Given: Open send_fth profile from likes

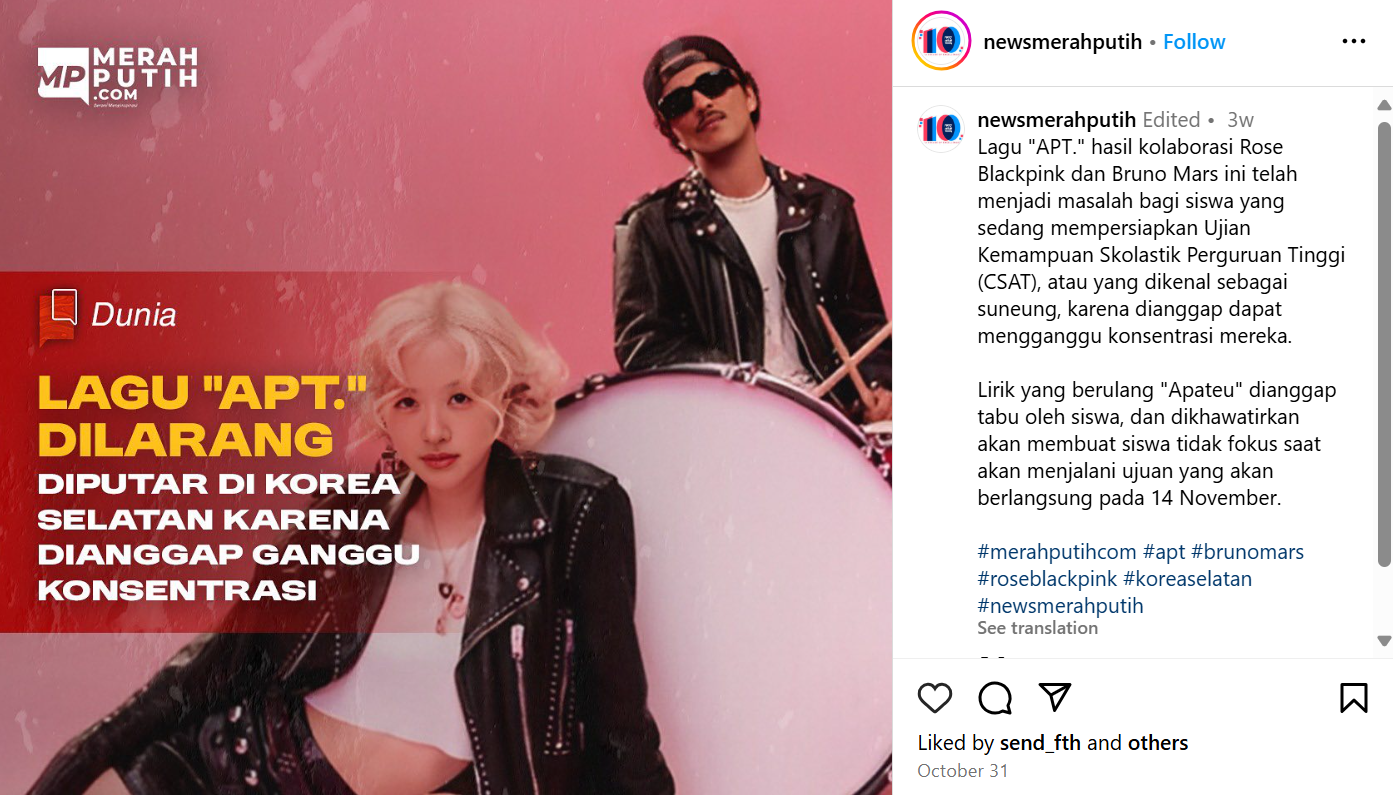Looking at the screenshot, I should pos(1041,743).
